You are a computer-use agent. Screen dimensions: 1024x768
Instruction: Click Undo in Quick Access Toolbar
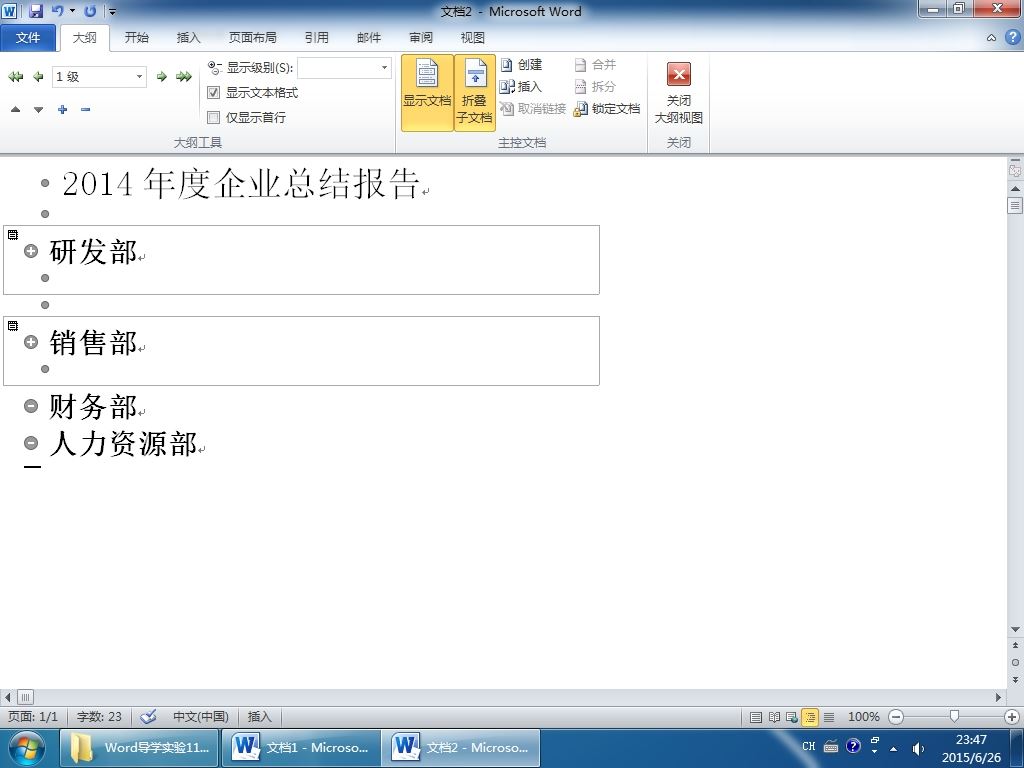57,11
